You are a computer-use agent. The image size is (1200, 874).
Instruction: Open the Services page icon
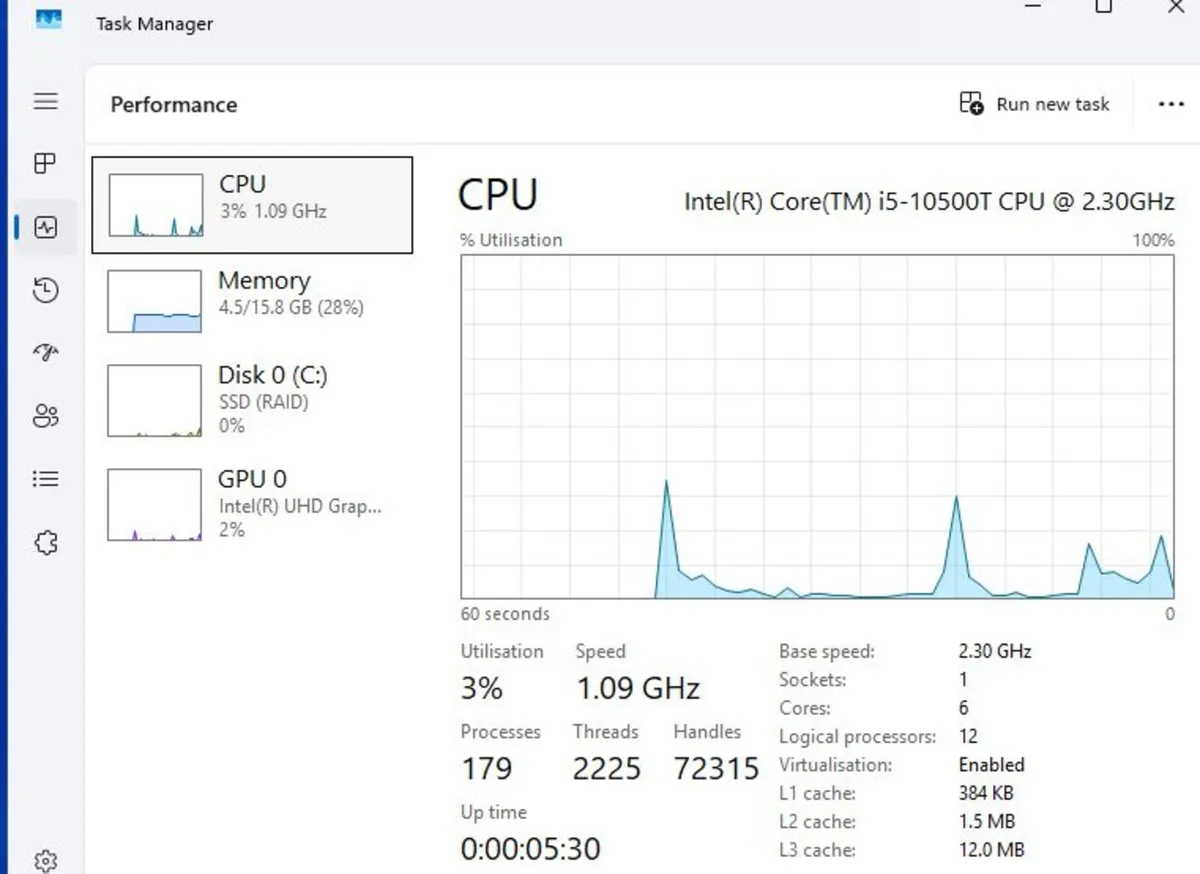click(45, 541)
